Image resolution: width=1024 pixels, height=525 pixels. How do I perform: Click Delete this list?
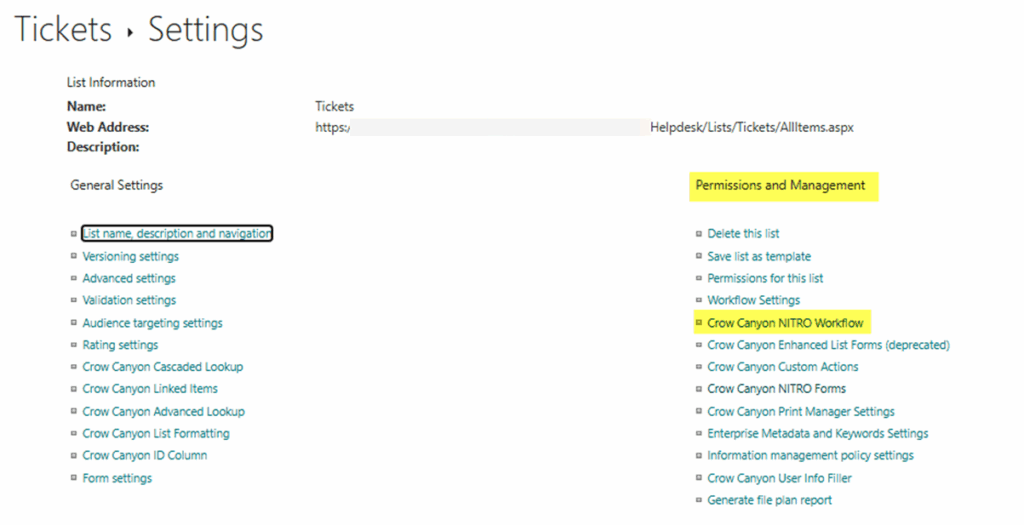tap(743, 234)
